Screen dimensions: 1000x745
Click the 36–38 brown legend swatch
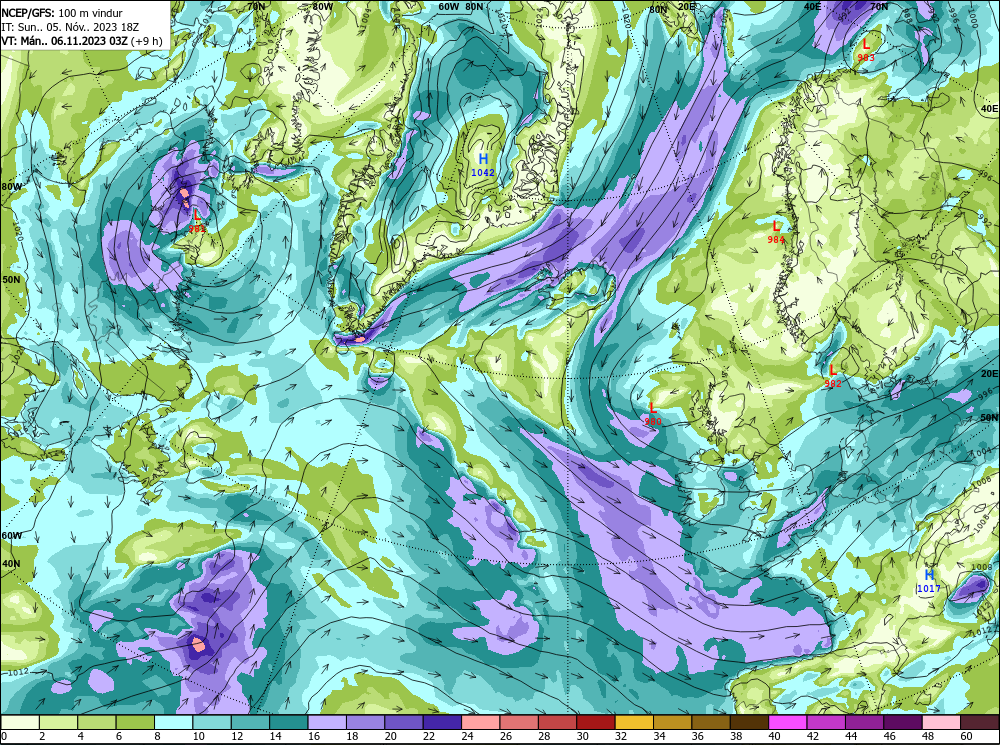tap(710, 722)
